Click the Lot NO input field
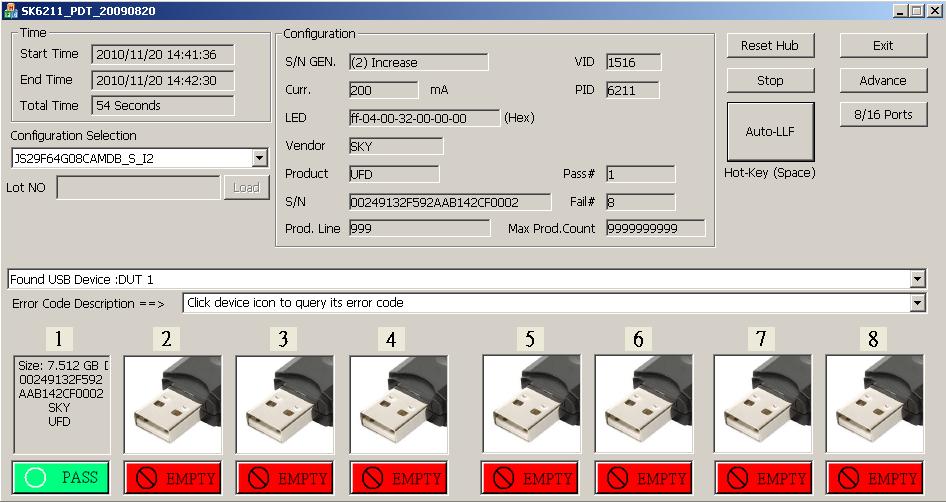This screenshot has height=502, width=946. [x=138, y=187]
